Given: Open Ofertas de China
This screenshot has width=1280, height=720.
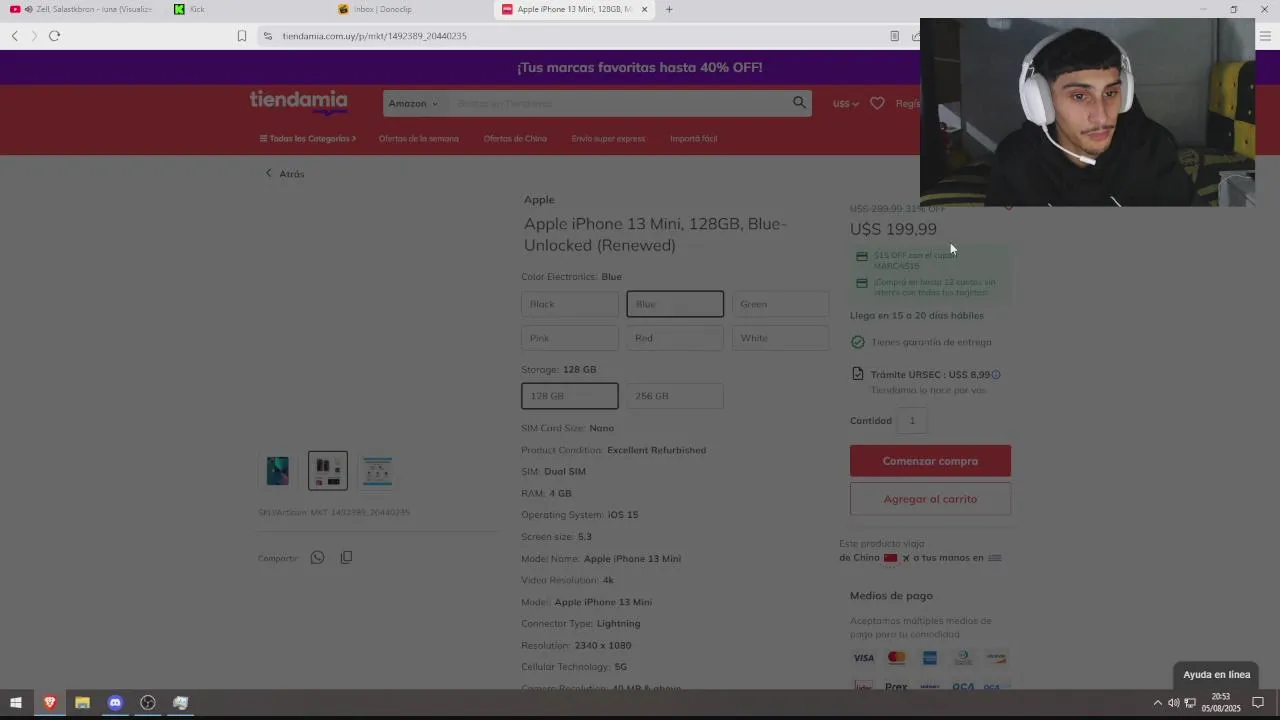Looking at the screenshot, I should coord(515,138).
